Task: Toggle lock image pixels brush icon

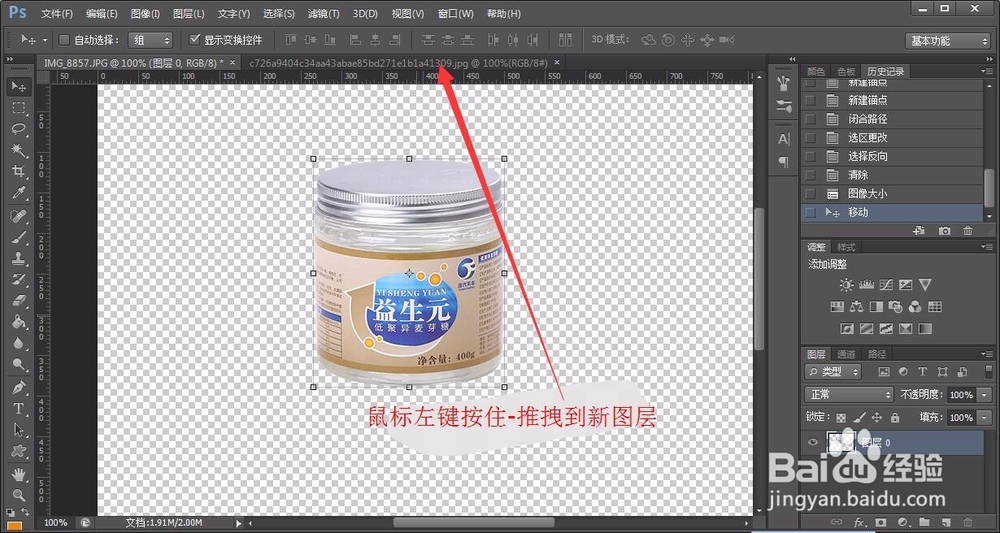Action: click(859, 418)
